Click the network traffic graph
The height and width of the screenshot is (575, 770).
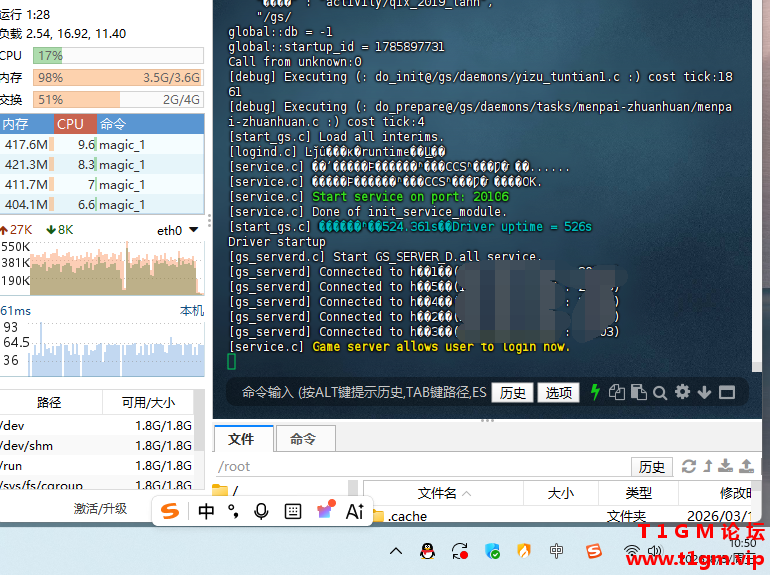(117, 268)
